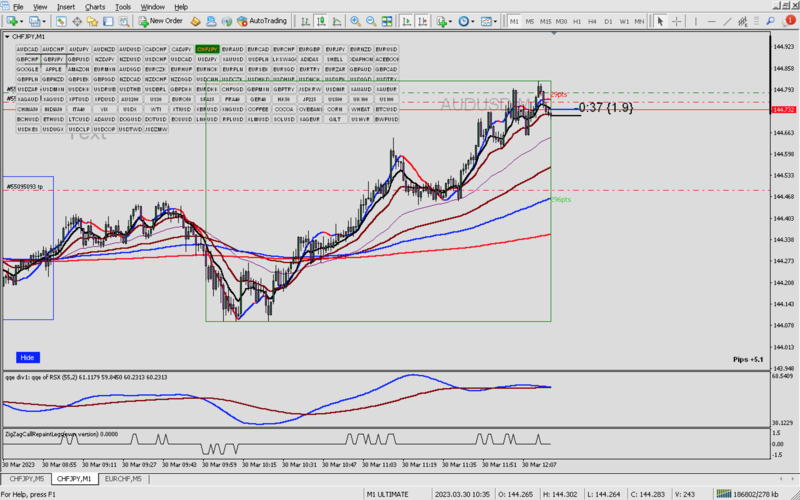
Task: Select the trendline tool
Action: tap(728, 21)
